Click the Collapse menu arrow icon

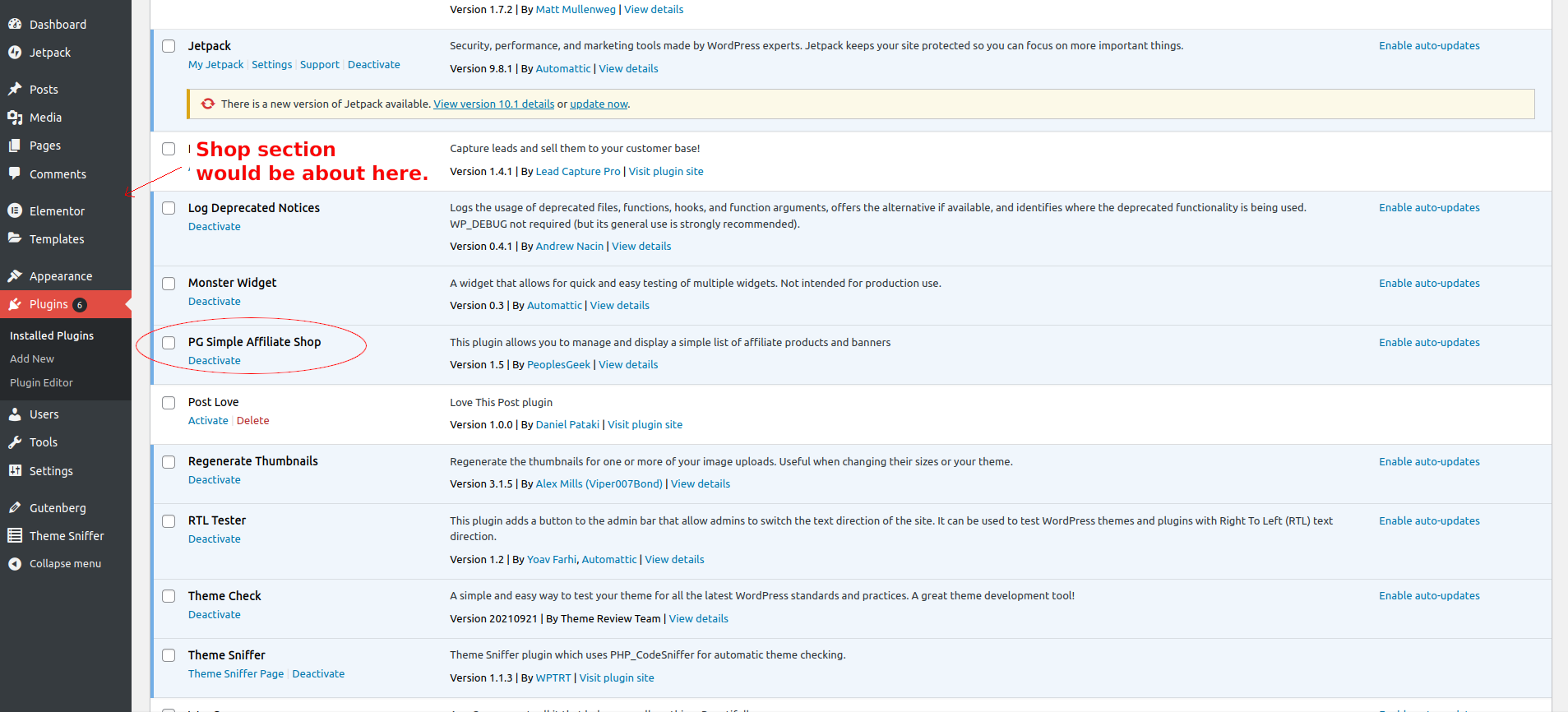(x=15, y=564)
